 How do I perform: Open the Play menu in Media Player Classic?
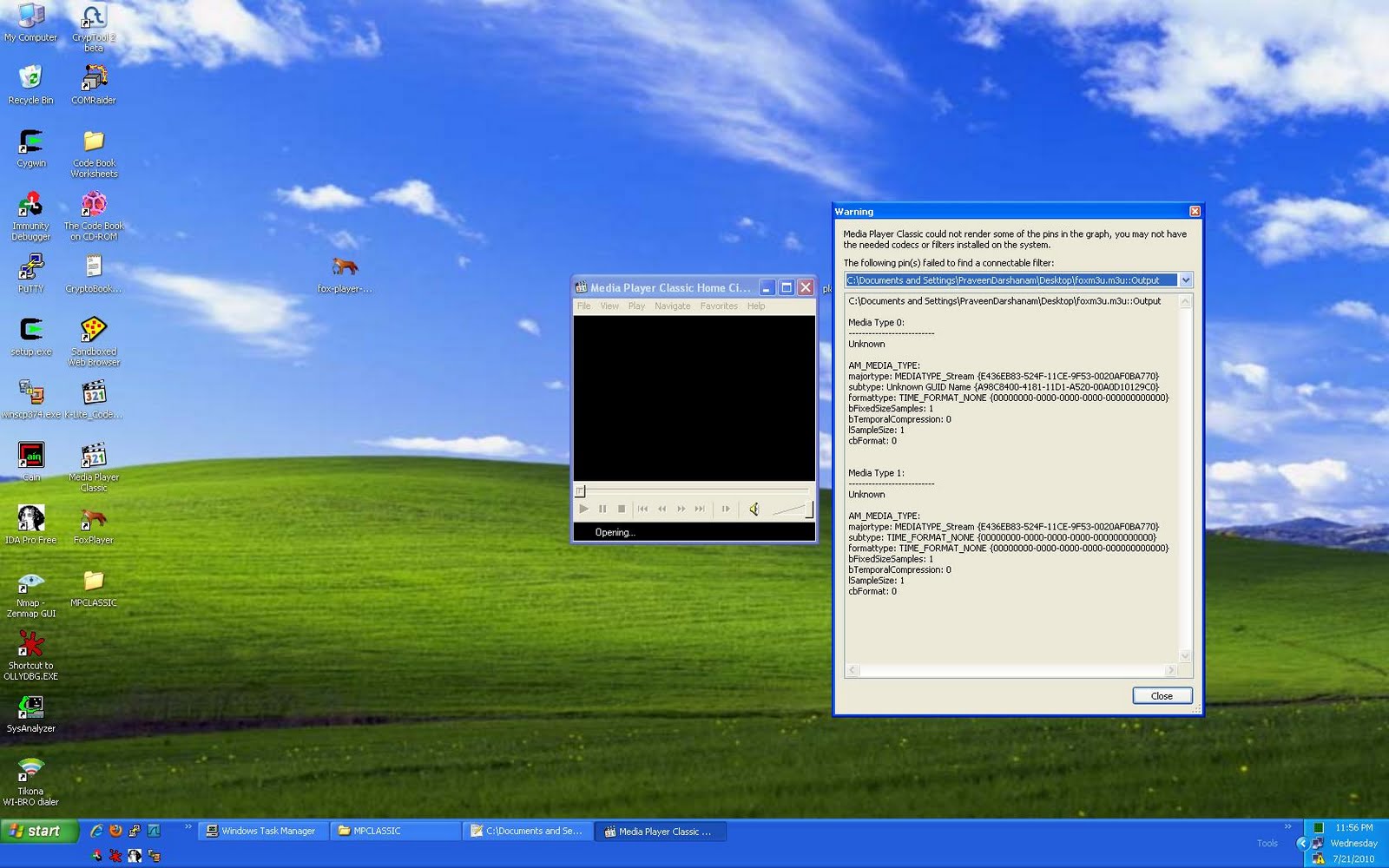point(636,306)
